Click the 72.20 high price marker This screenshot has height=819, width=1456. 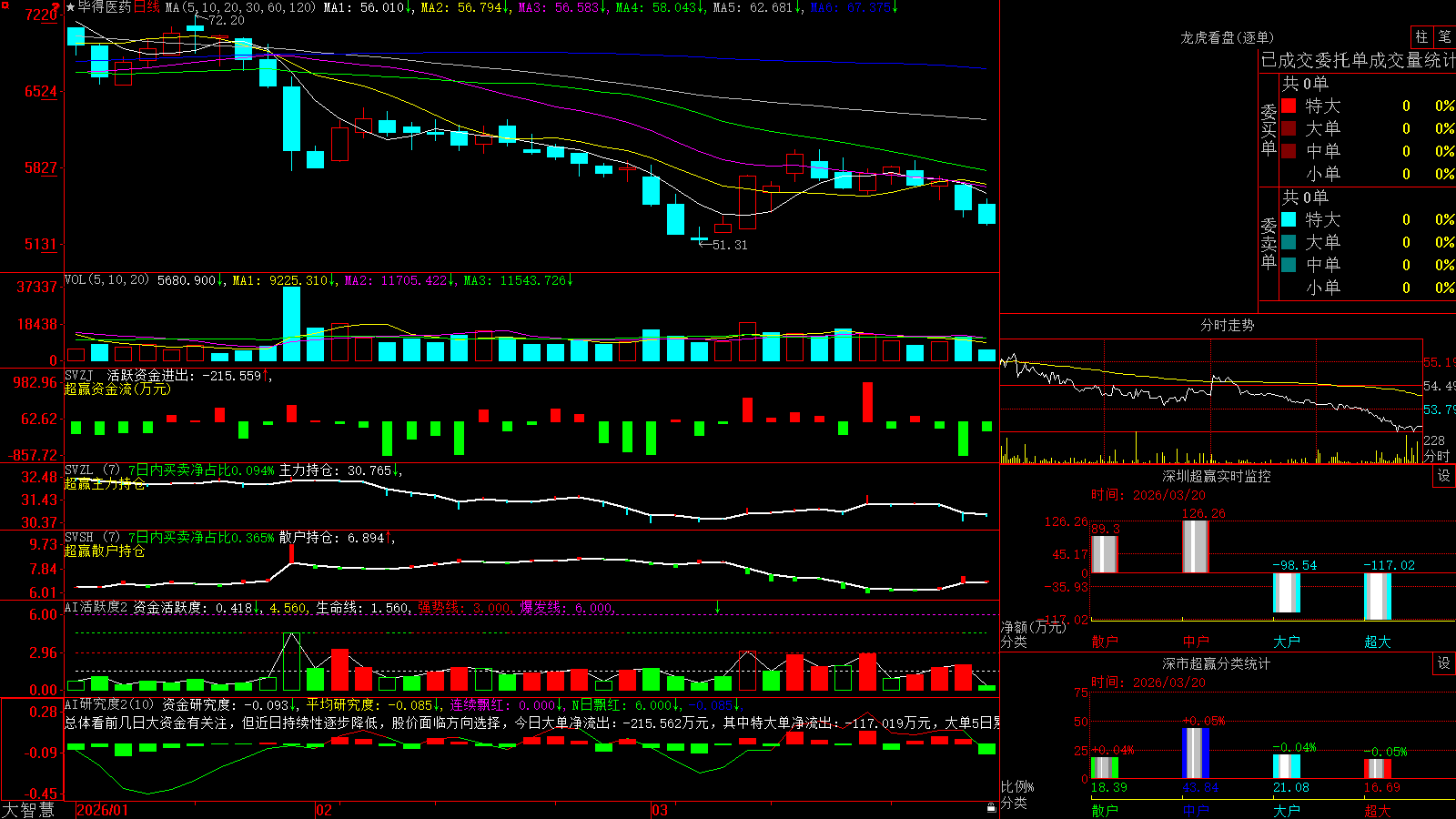[x=226, y=20]
